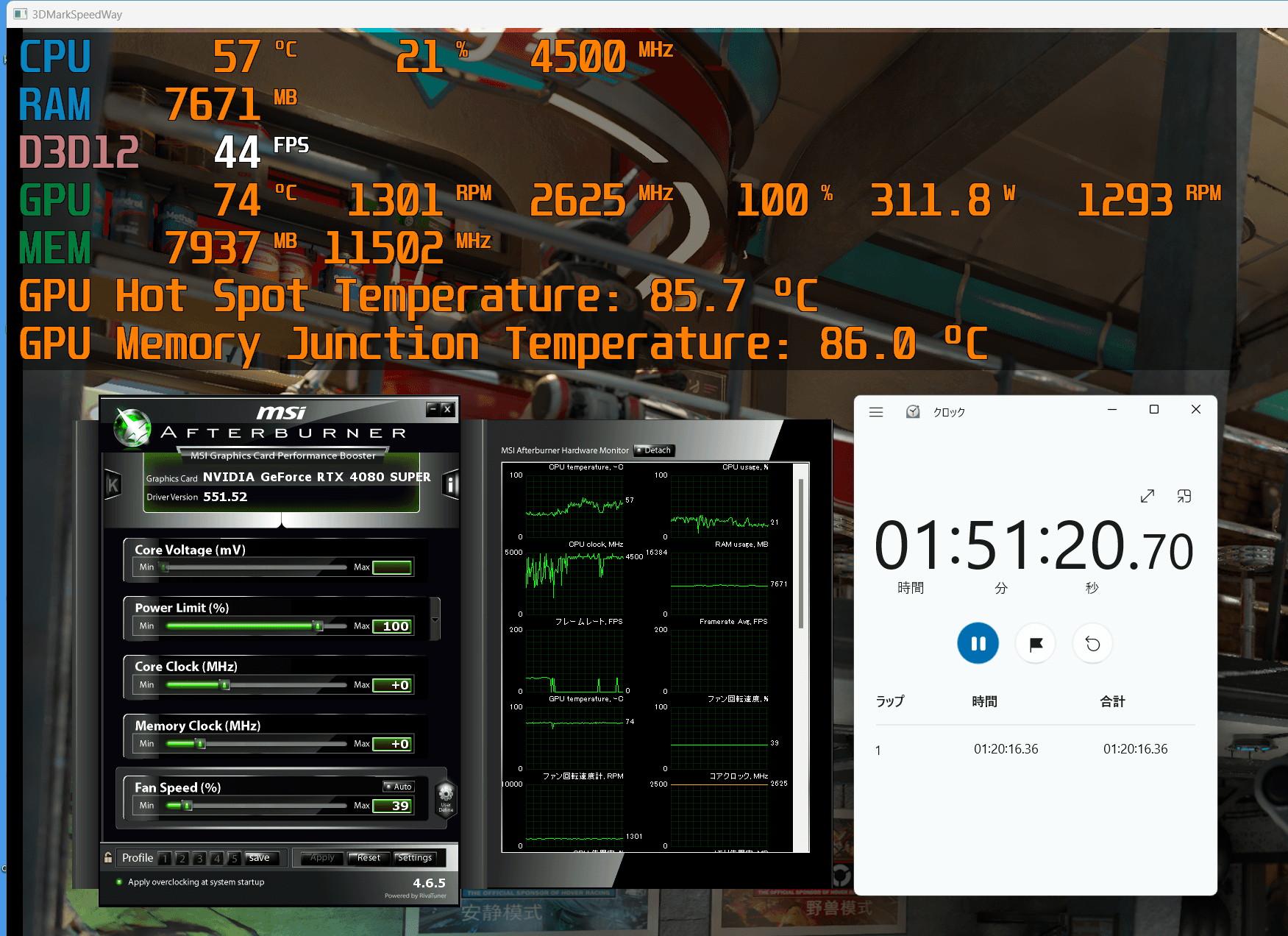1288x936 pixels.
Task: Click the 3DMarkSpeedWay window icon
Action: [20, 14]
